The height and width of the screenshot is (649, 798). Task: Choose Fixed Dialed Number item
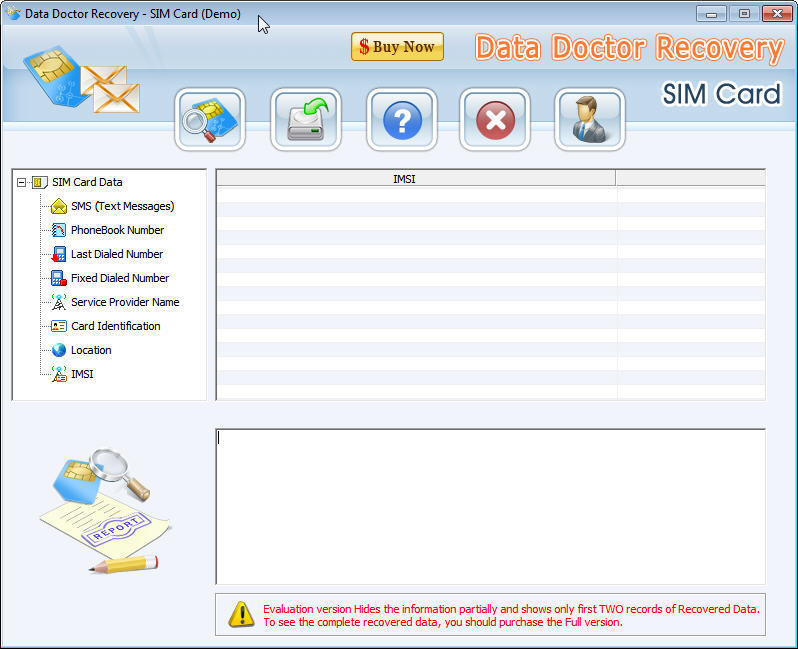[120, 278]
